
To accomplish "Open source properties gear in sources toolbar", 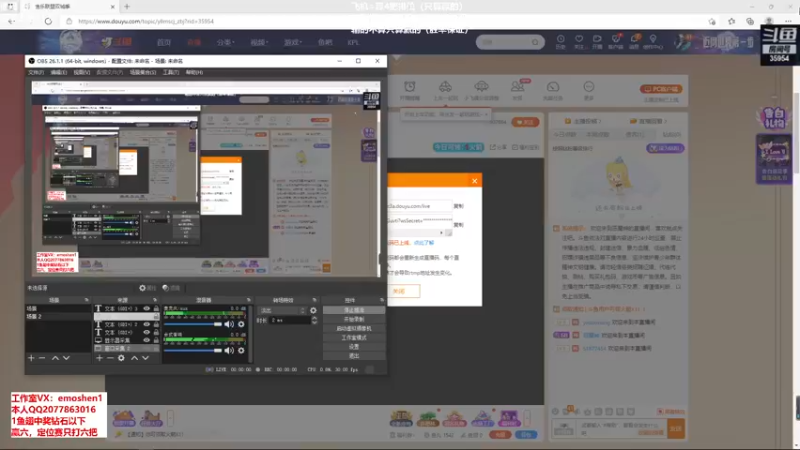I will point(121,358).
